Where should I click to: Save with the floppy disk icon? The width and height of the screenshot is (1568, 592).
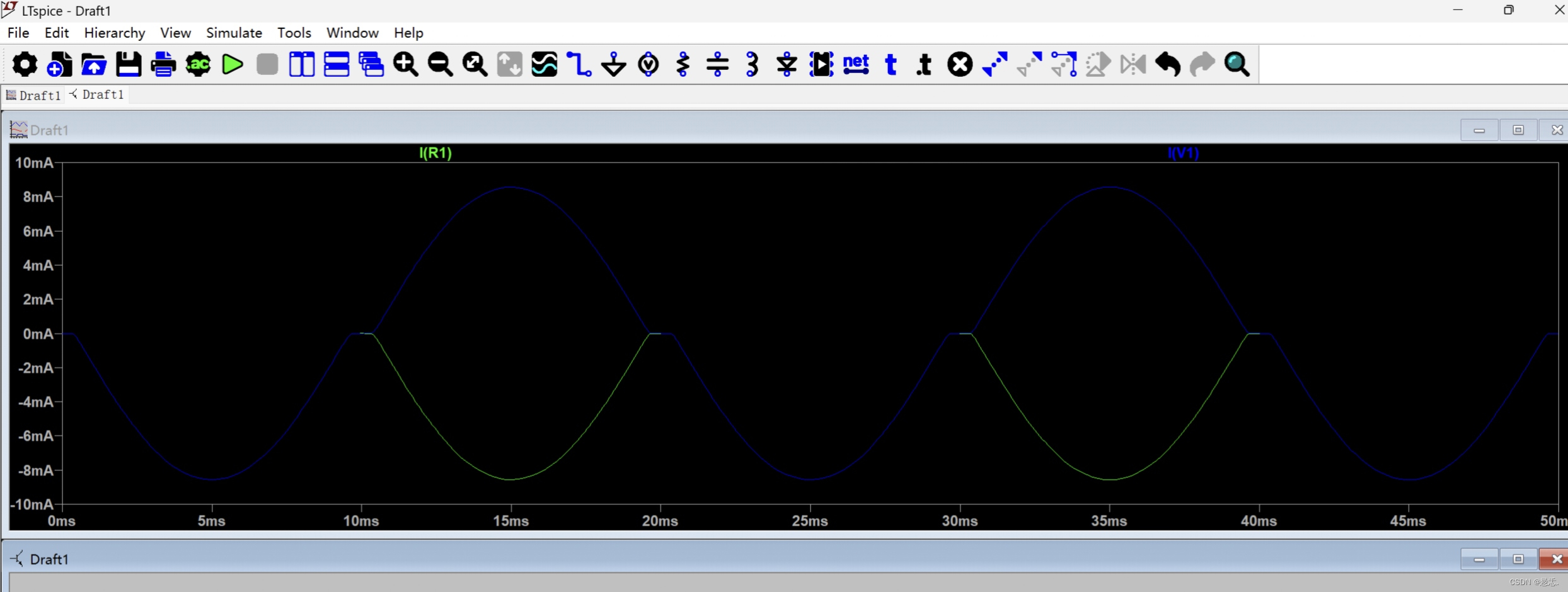129,64
